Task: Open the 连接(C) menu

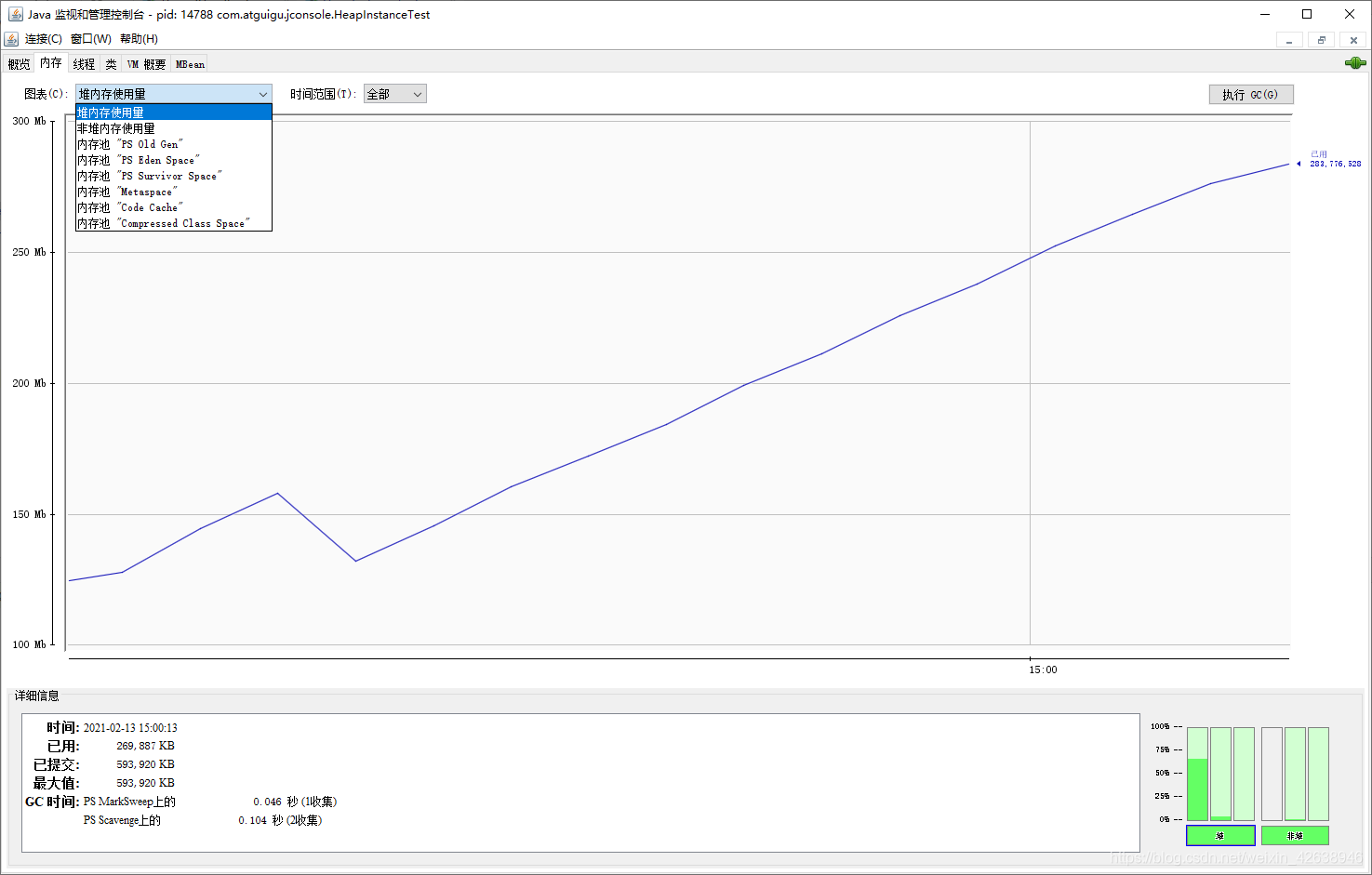Action: click(44, 39)
